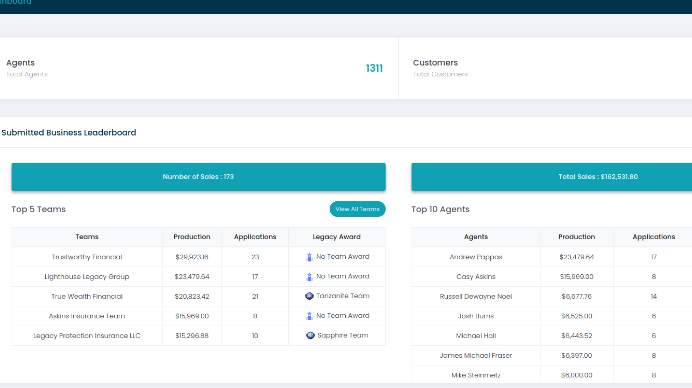Viewport: 692px width, 388px height.
Task: Select agent Casy Askins
Action: pos(476,277)
